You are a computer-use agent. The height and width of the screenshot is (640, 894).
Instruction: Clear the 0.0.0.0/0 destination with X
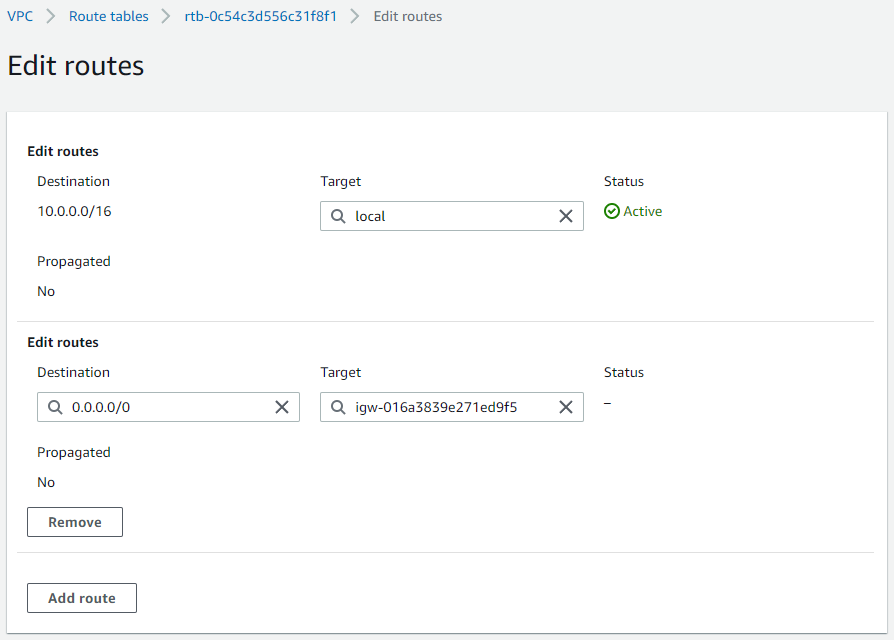pos(282,407)
